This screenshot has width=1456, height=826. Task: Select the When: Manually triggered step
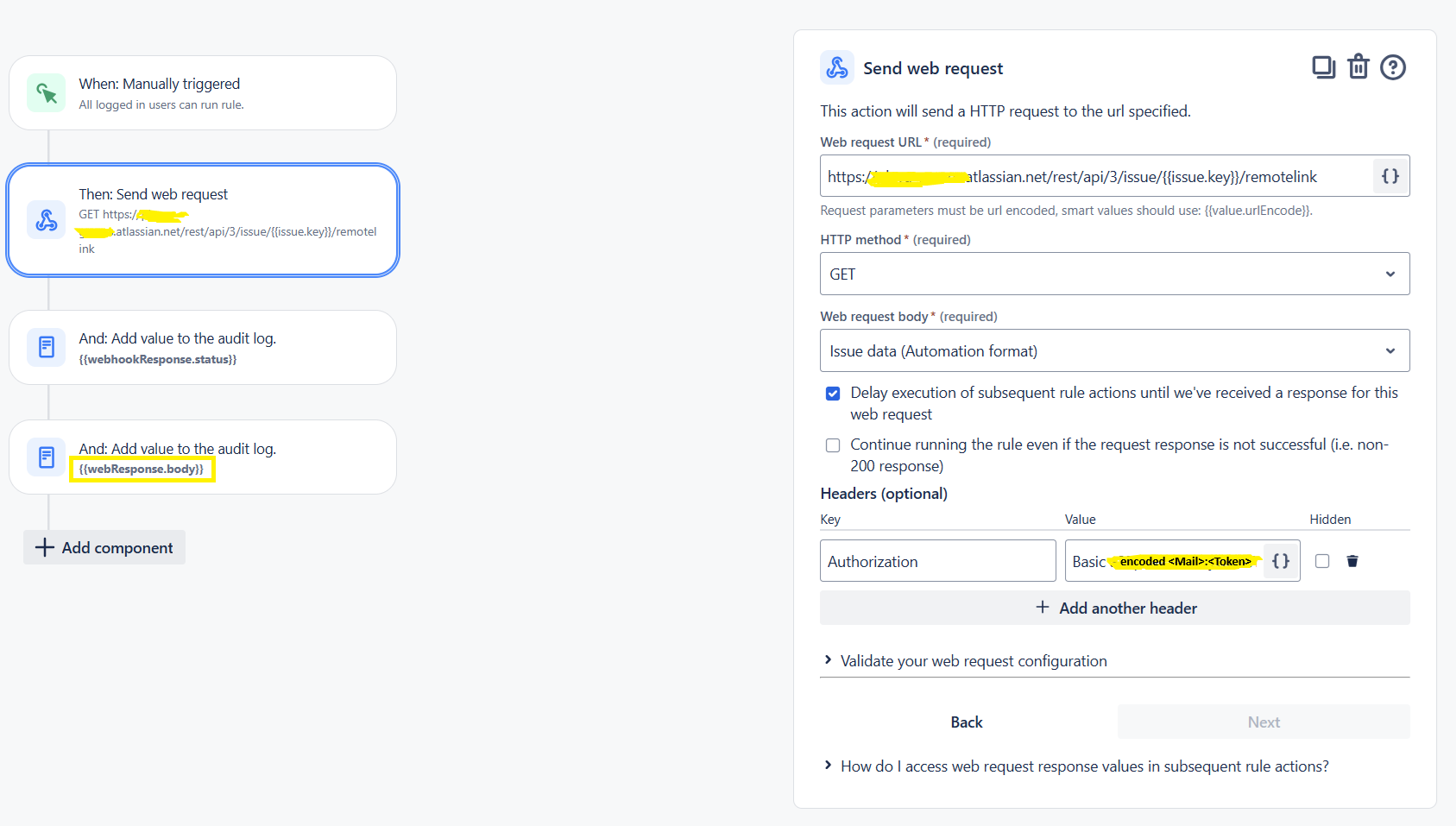(203, 93)
